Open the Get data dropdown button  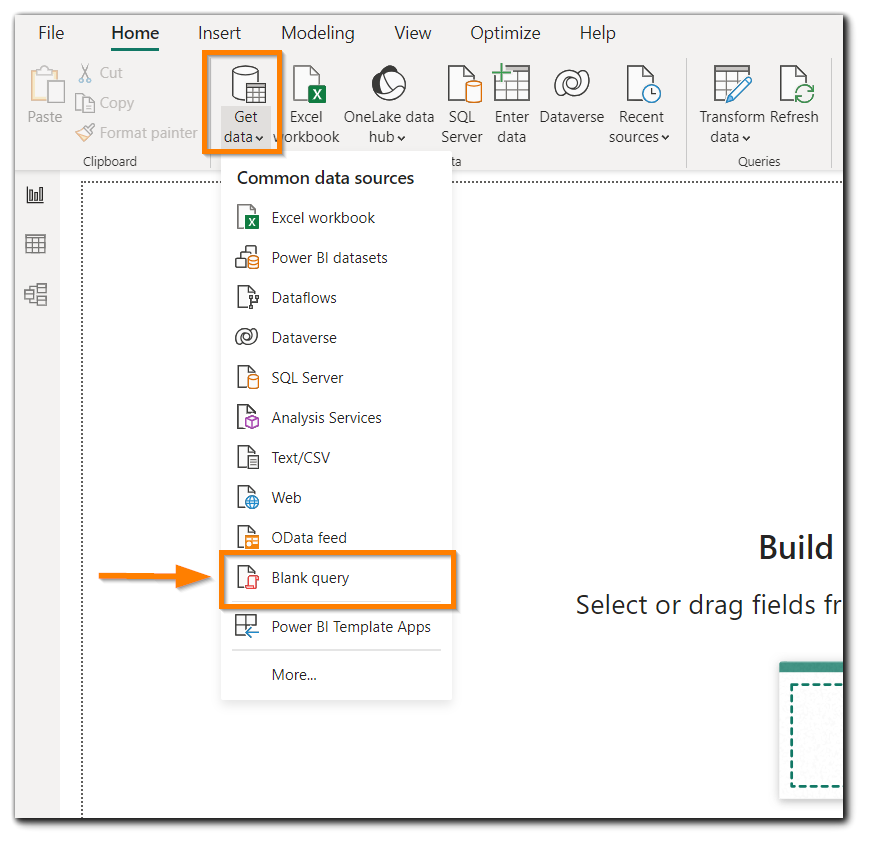tap(245, 104)
